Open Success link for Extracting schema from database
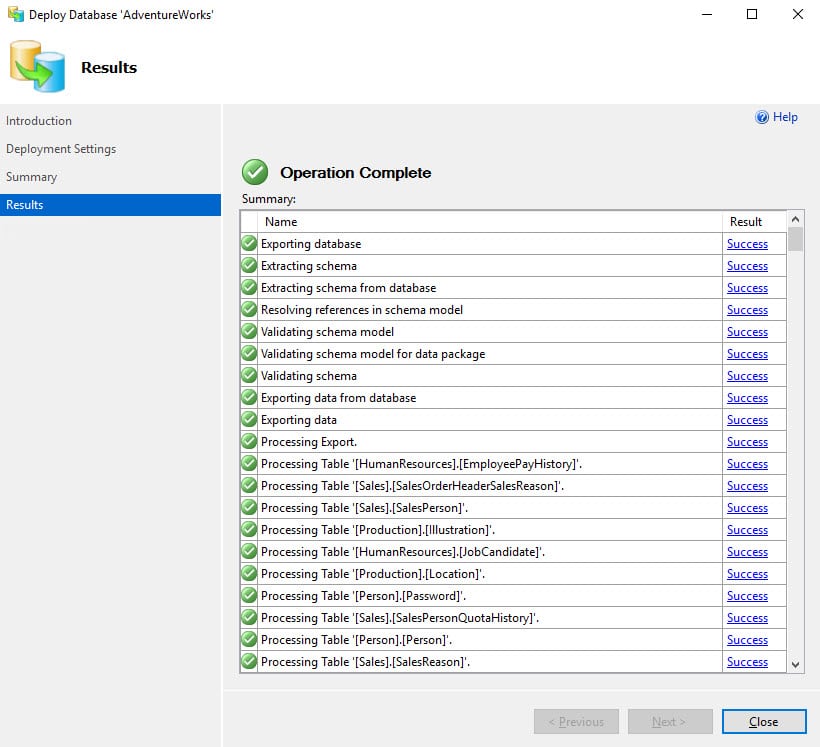 point(747,288)
